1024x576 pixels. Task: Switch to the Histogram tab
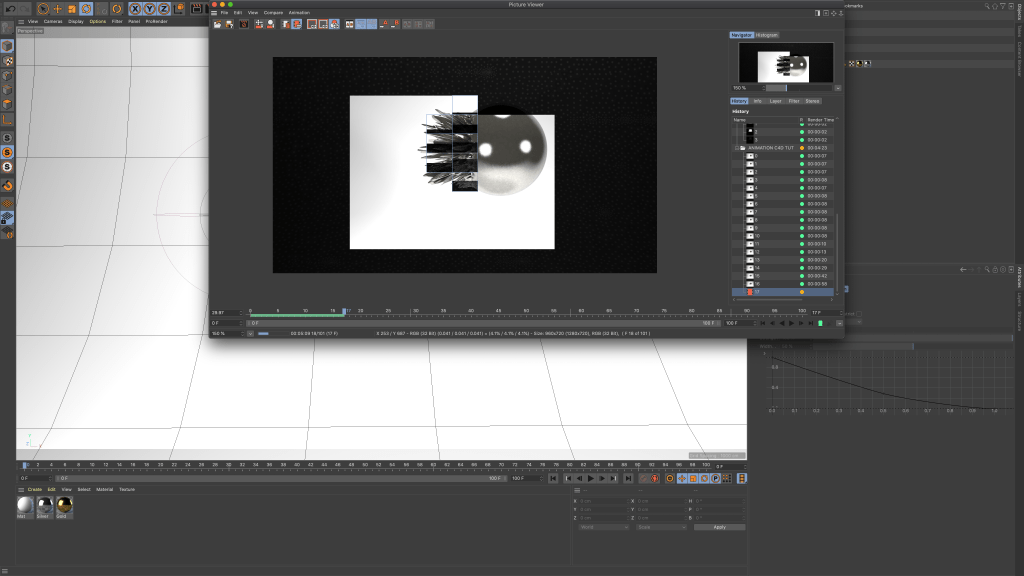[766, 35]
